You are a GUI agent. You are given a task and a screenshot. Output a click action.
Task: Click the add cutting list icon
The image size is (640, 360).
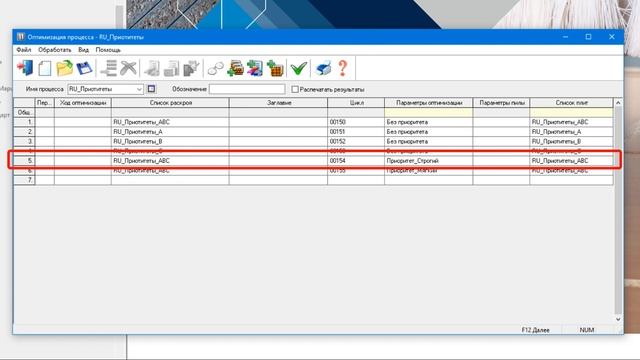coord(235,68)
